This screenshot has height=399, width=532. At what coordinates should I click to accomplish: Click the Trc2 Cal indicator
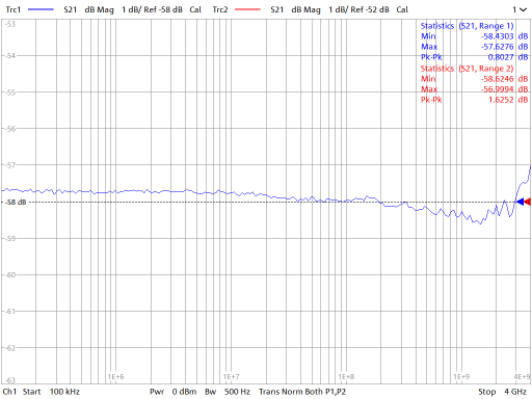pyautogui.click(x=402, y=10)
